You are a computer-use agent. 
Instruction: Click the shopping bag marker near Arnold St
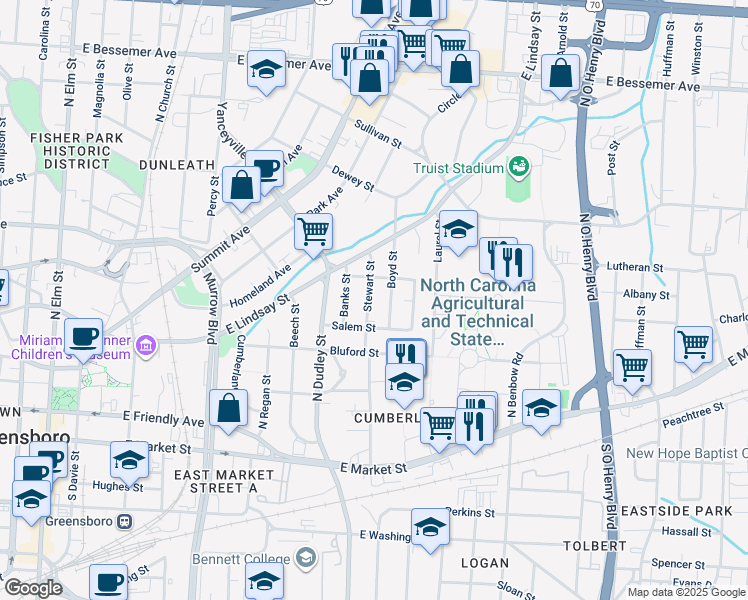[561, 75]
